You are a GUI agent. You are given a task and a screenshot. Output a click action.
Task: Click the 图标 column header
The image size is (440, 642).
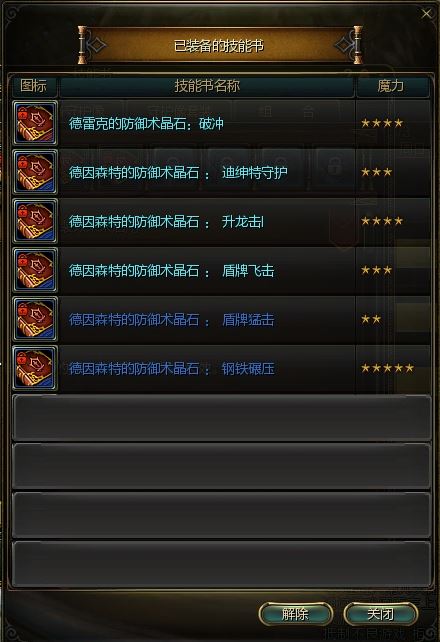coord(34,86)
